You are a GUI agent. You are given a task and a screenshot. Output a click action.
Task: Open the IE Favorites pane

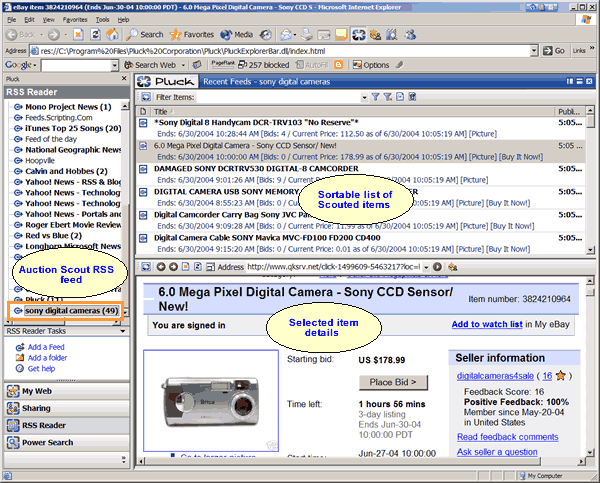[x=192, y=35]
